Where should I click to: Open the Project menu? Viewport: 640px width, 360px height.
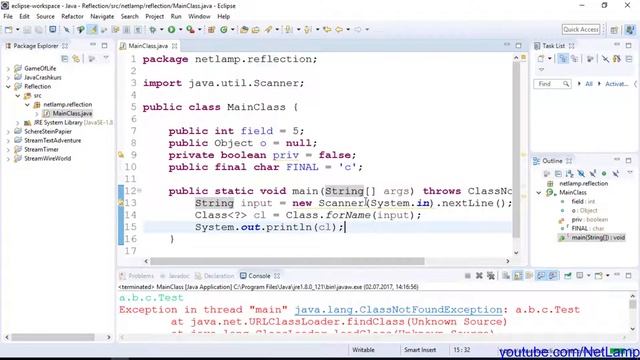(x=155, y=16)
